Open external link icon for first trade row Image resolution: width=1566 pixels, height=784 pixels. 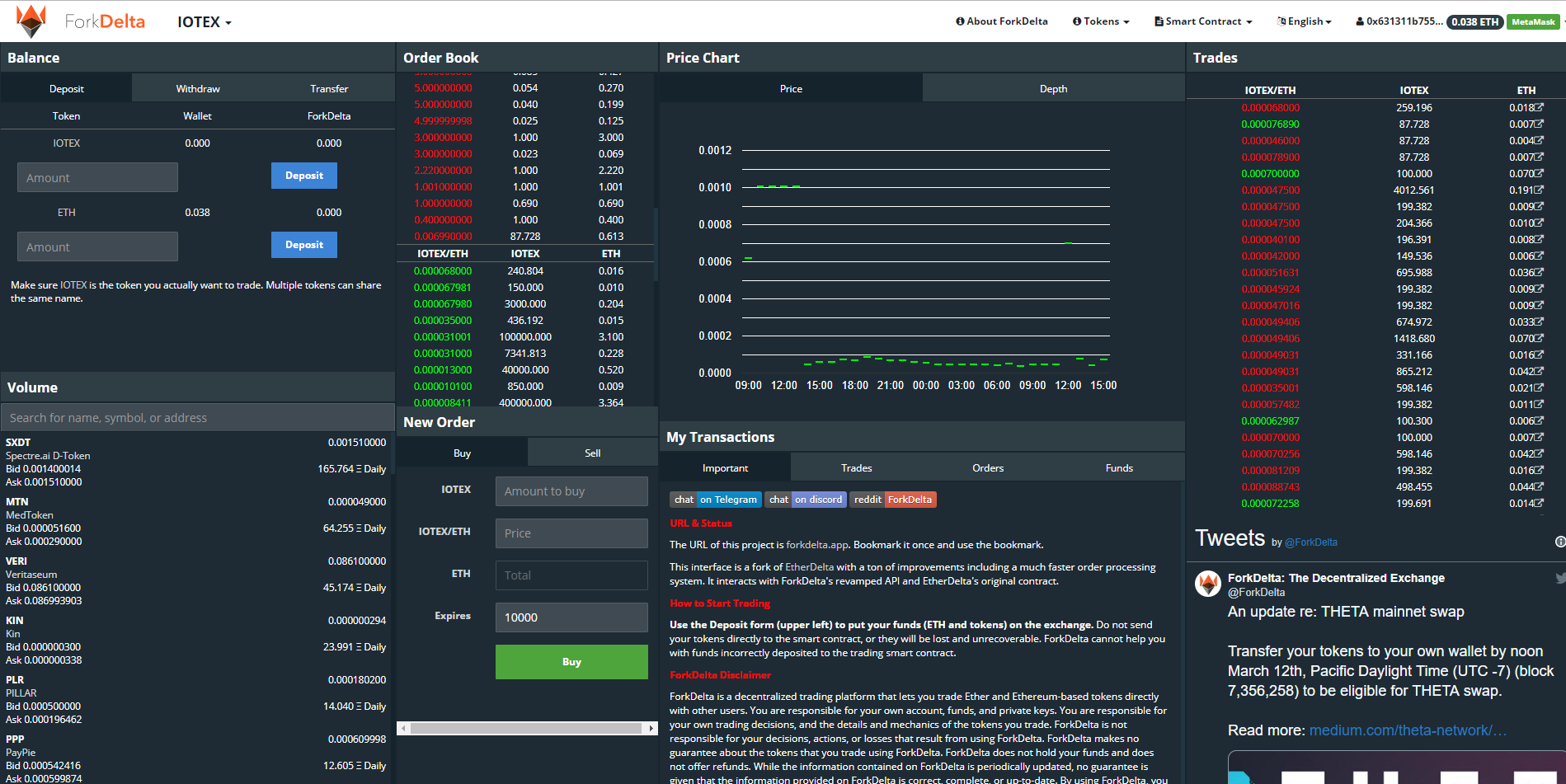(x=1539, y=107)
